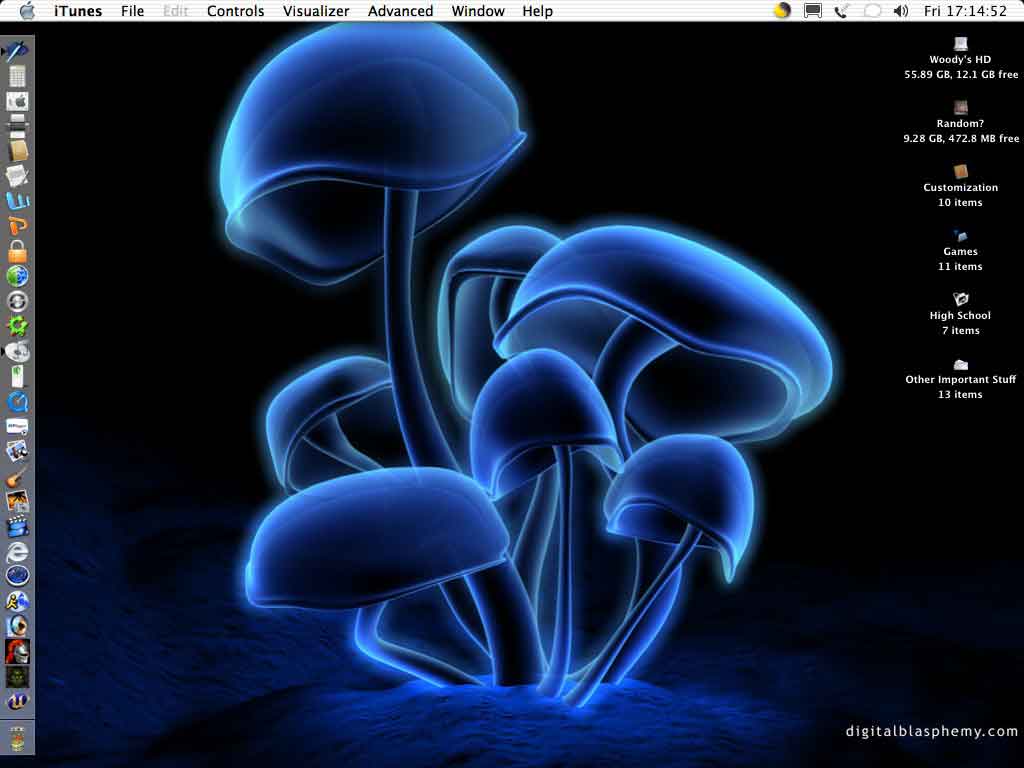
Task: Select the Games folder on desktop
Action: 960,236
